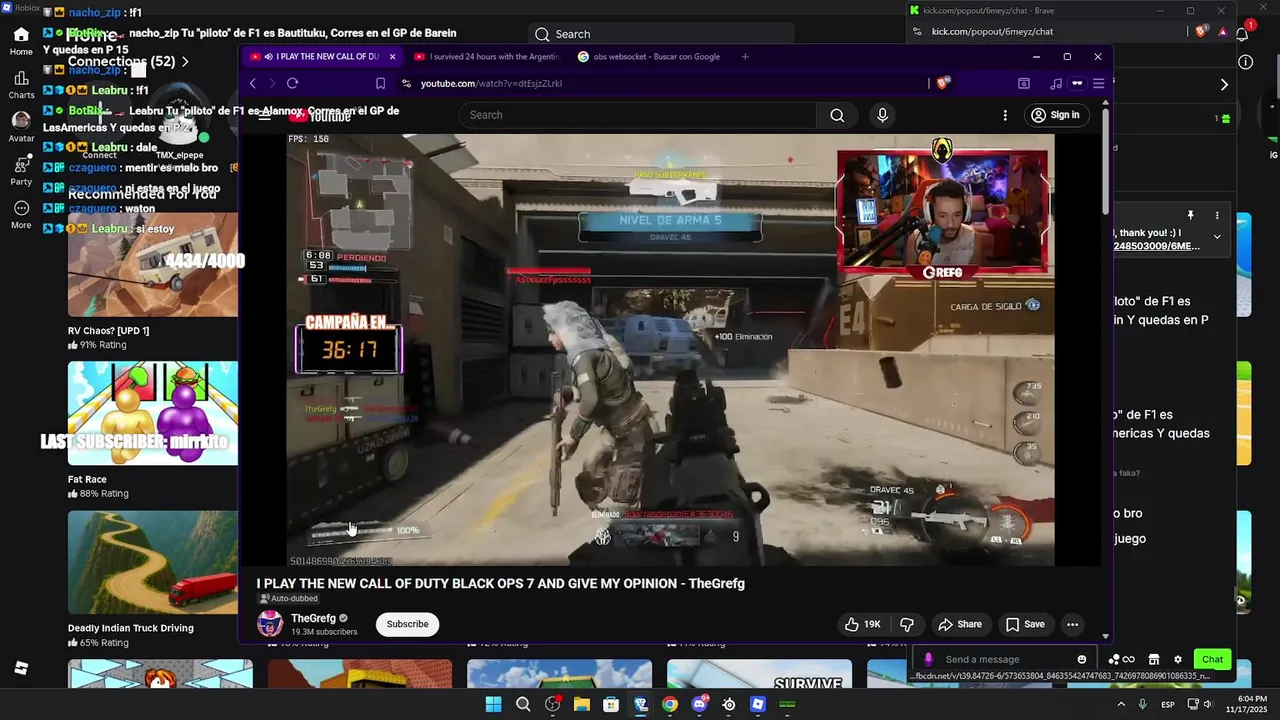Open Discord from taskbar
This screenshot has height=720, width=1280.
[700, 704]
